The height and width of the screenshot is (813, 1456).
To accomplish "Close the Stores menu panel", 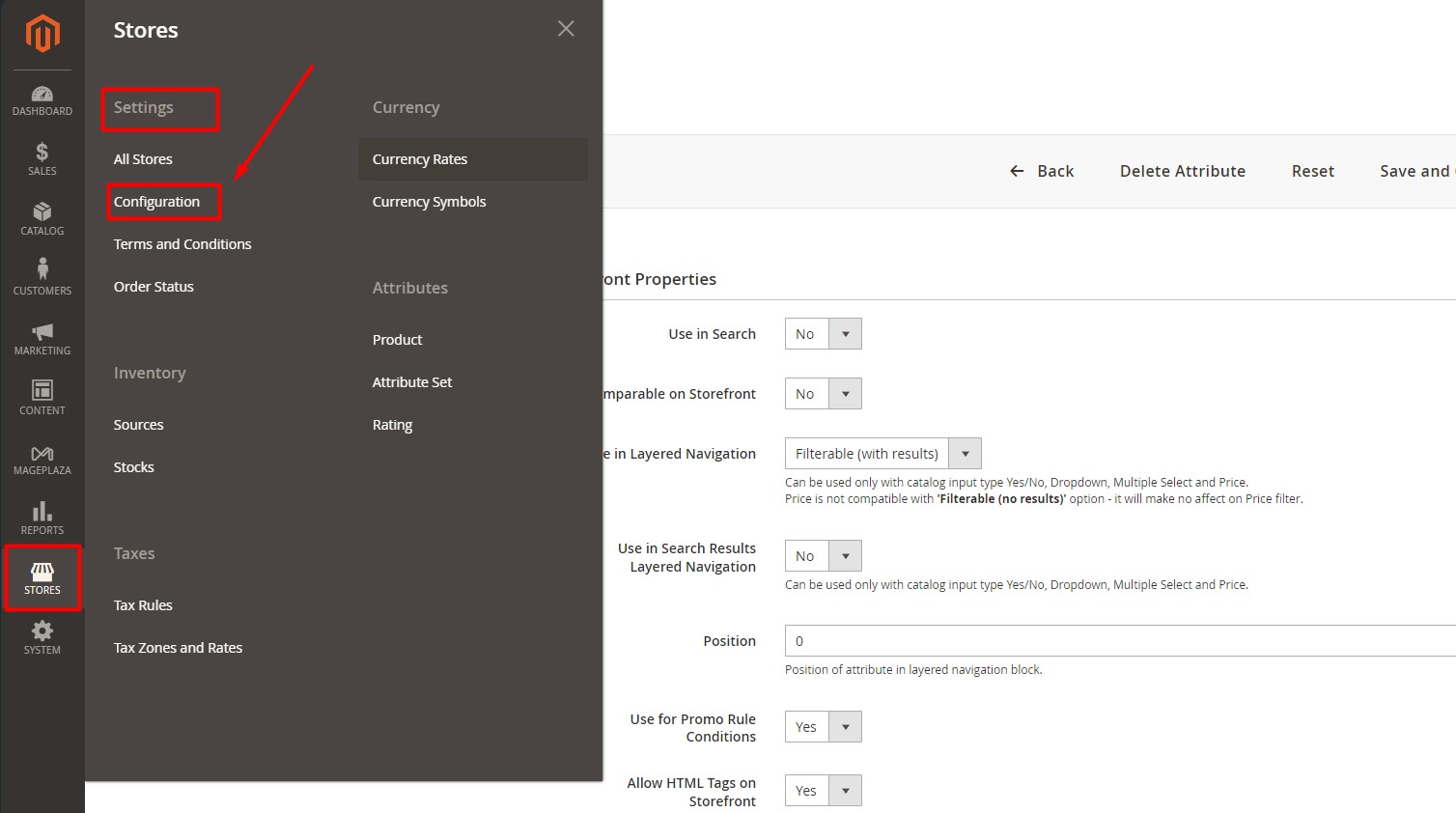I will tap(565, 28).
